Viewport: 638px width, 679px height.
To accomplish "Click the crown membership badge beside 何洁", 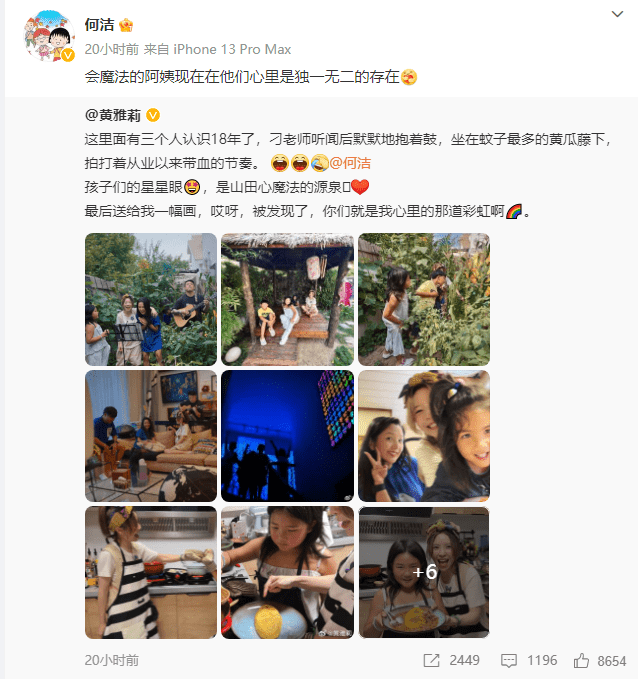I will (126, 25).
